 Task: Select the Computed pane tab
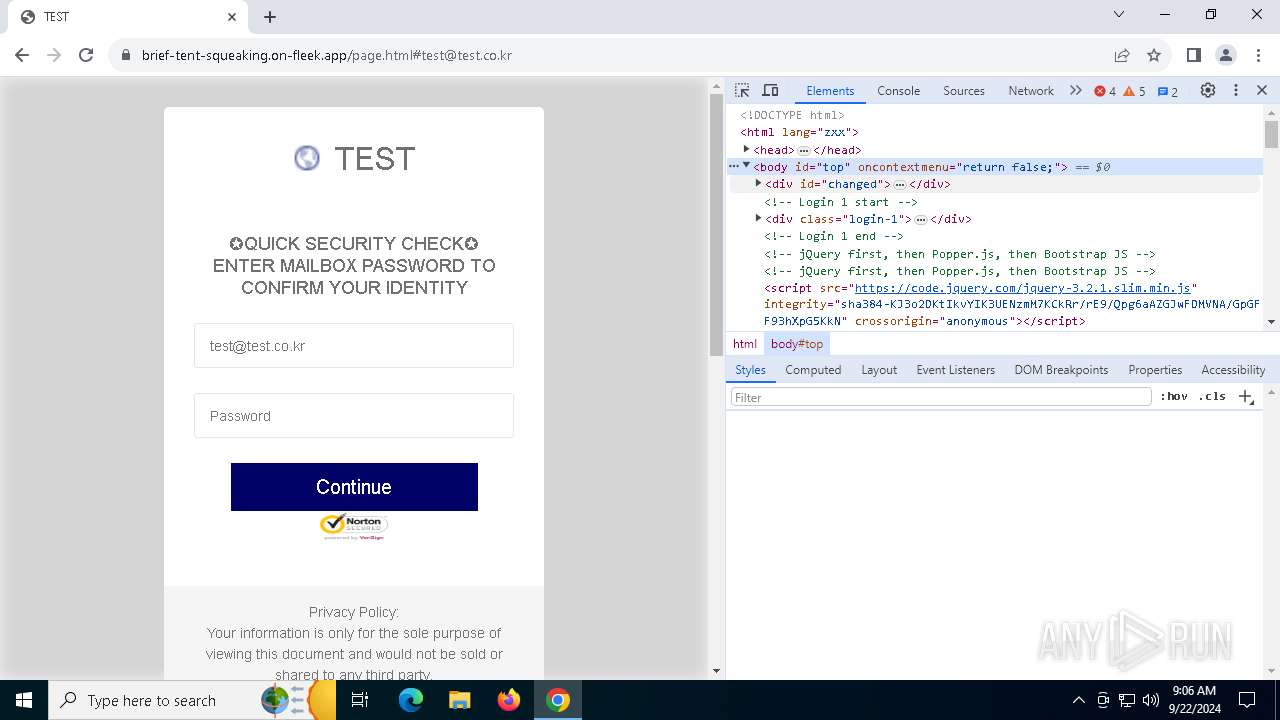[x=813, y=369]
